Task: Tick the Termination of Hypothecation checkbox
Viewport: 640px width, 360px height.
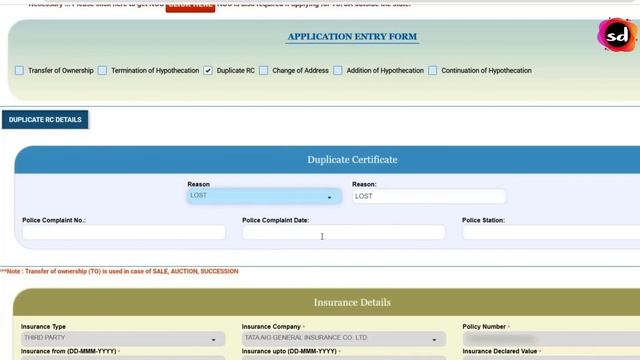Action: click(102, 71)
